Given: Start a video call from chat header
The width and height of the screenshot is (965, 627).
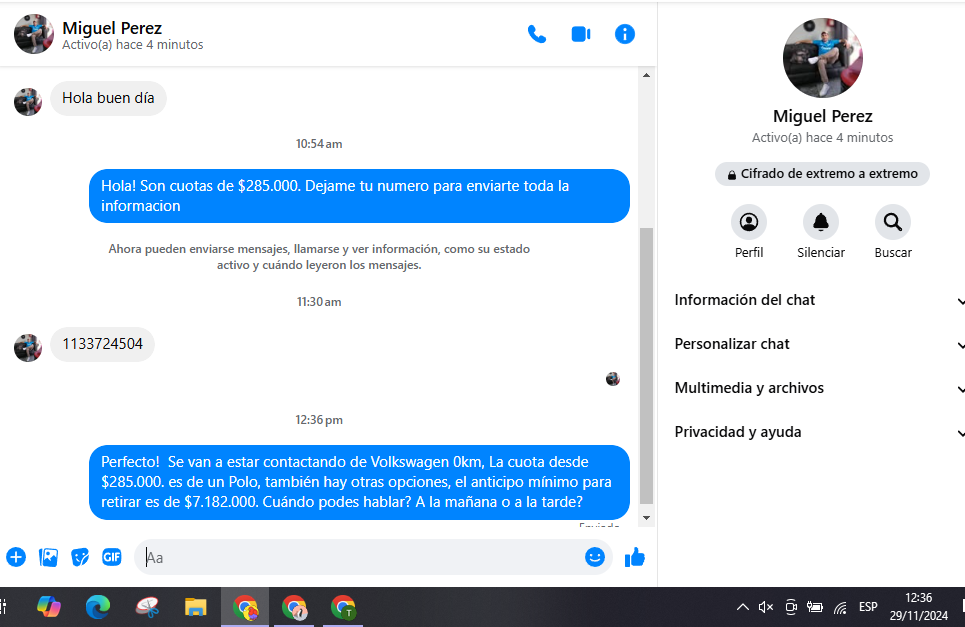Looking at the screenshot, I should [x=580, y=34].
